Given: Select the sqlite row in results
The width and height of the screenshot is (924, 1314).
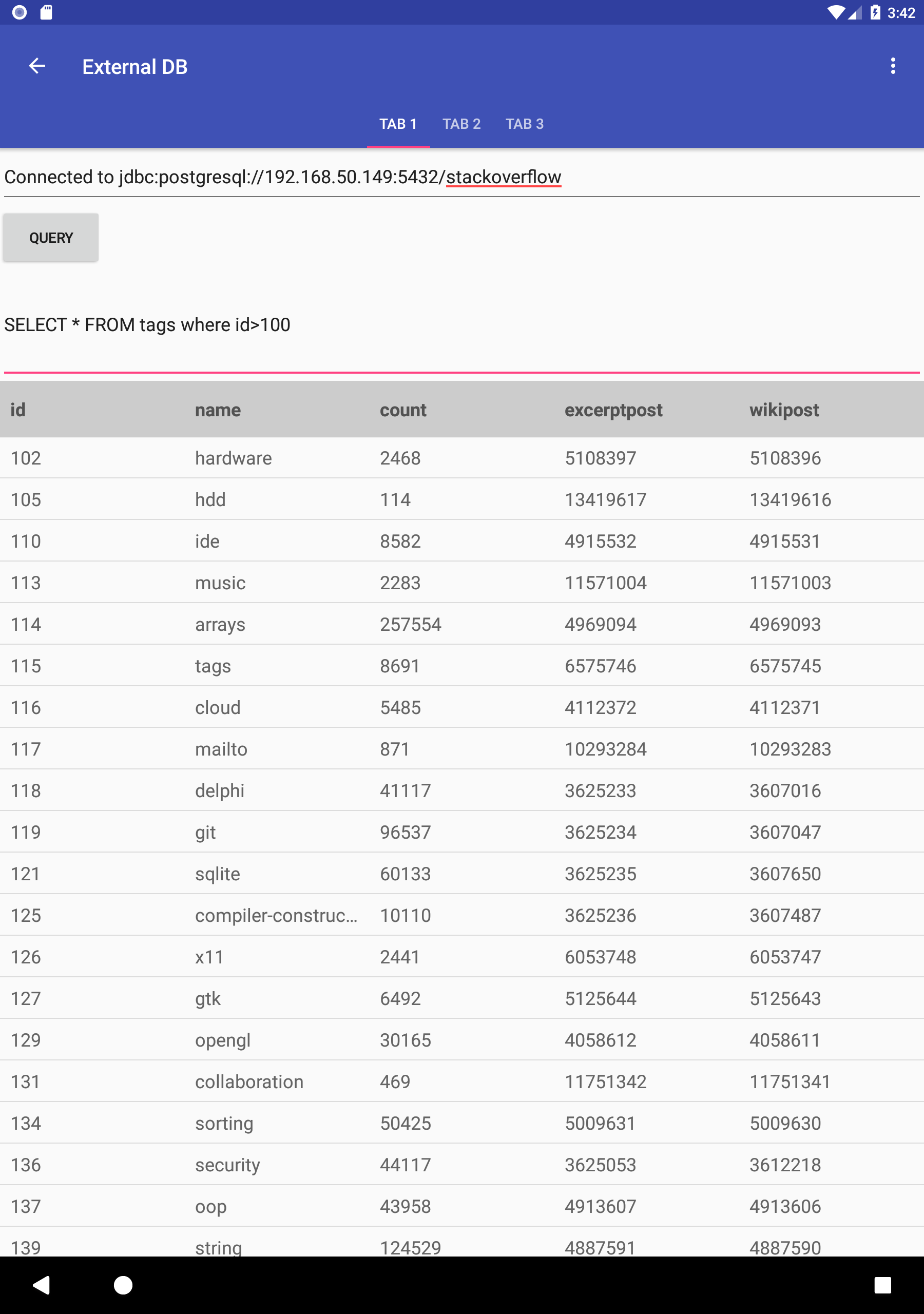Looking at the screenshot, I should (401, 874).
